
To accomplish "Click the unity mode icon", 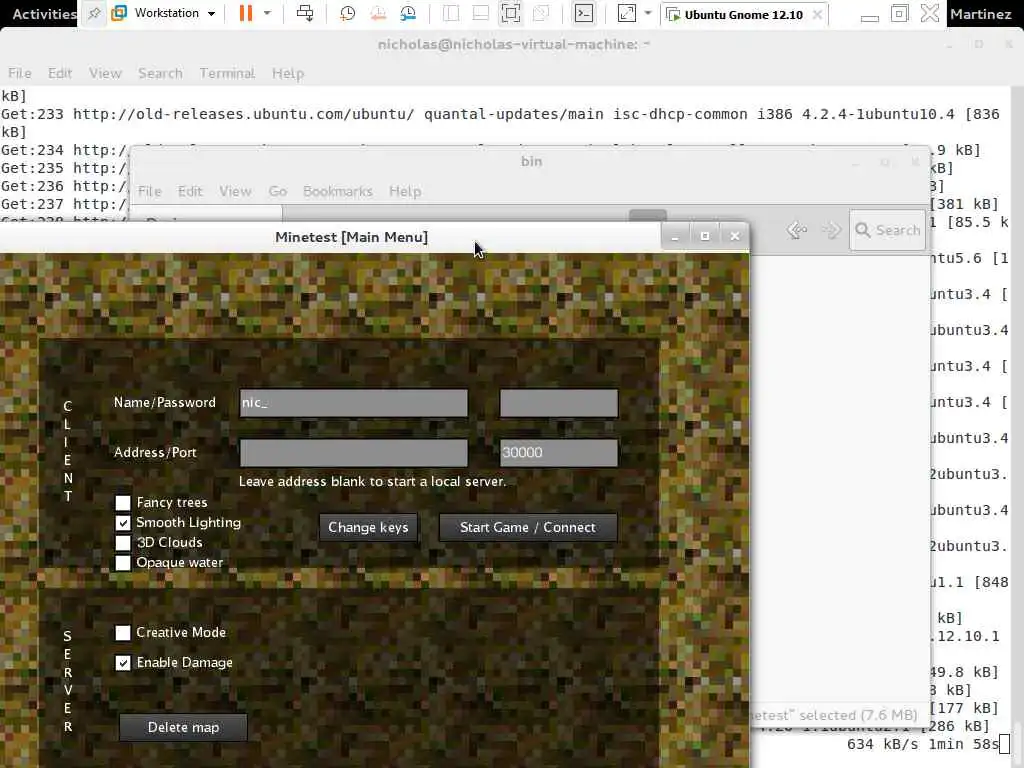I will pyautogui.click(x=541, y=14).
